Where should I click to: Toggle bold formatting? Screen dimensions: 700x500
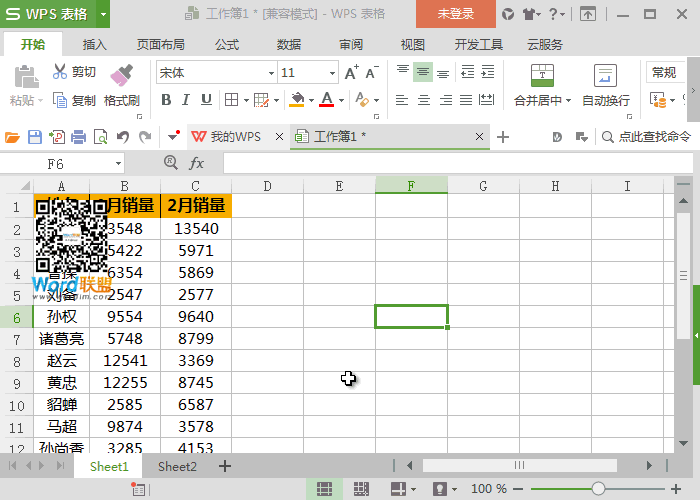click(x=166, y=100)
